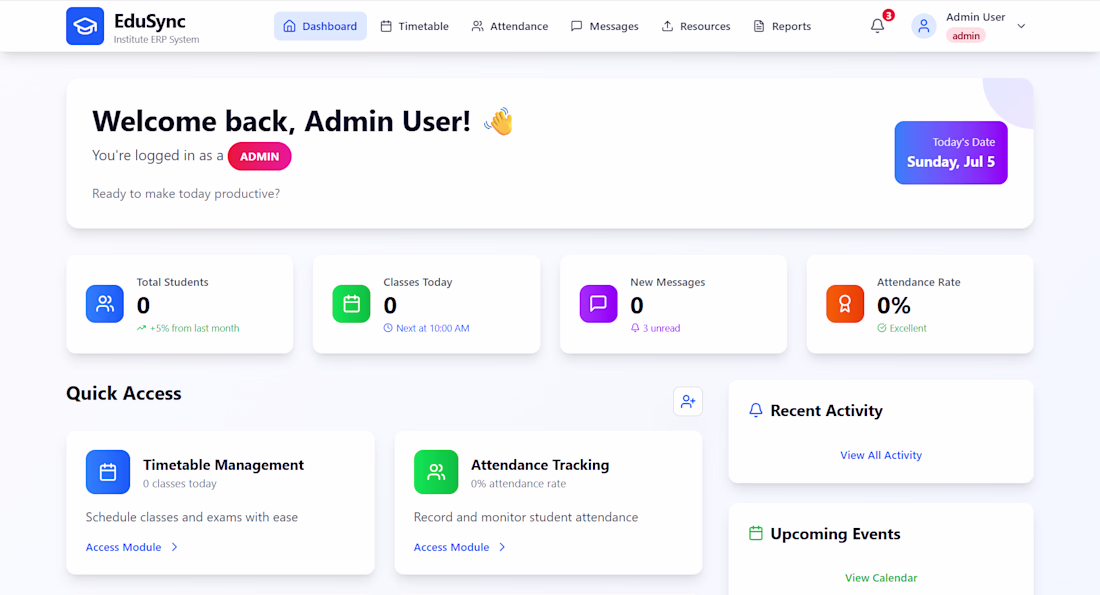
Task: Click the Timetable Management calendar icon
Action: (x=108, y=472)
